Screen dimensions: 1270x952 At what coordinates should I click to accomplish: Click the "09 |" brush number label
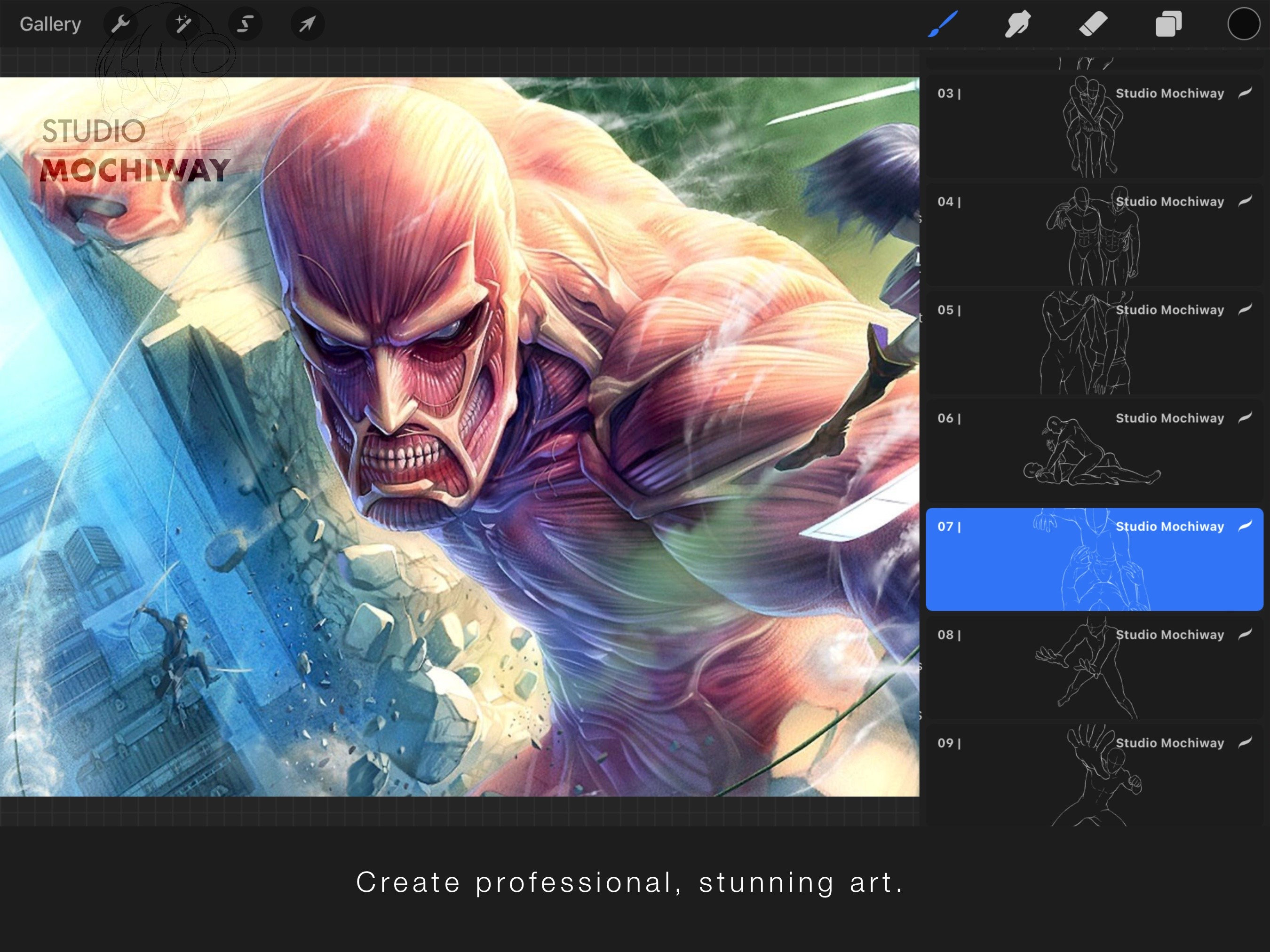[x=949, y=743]
